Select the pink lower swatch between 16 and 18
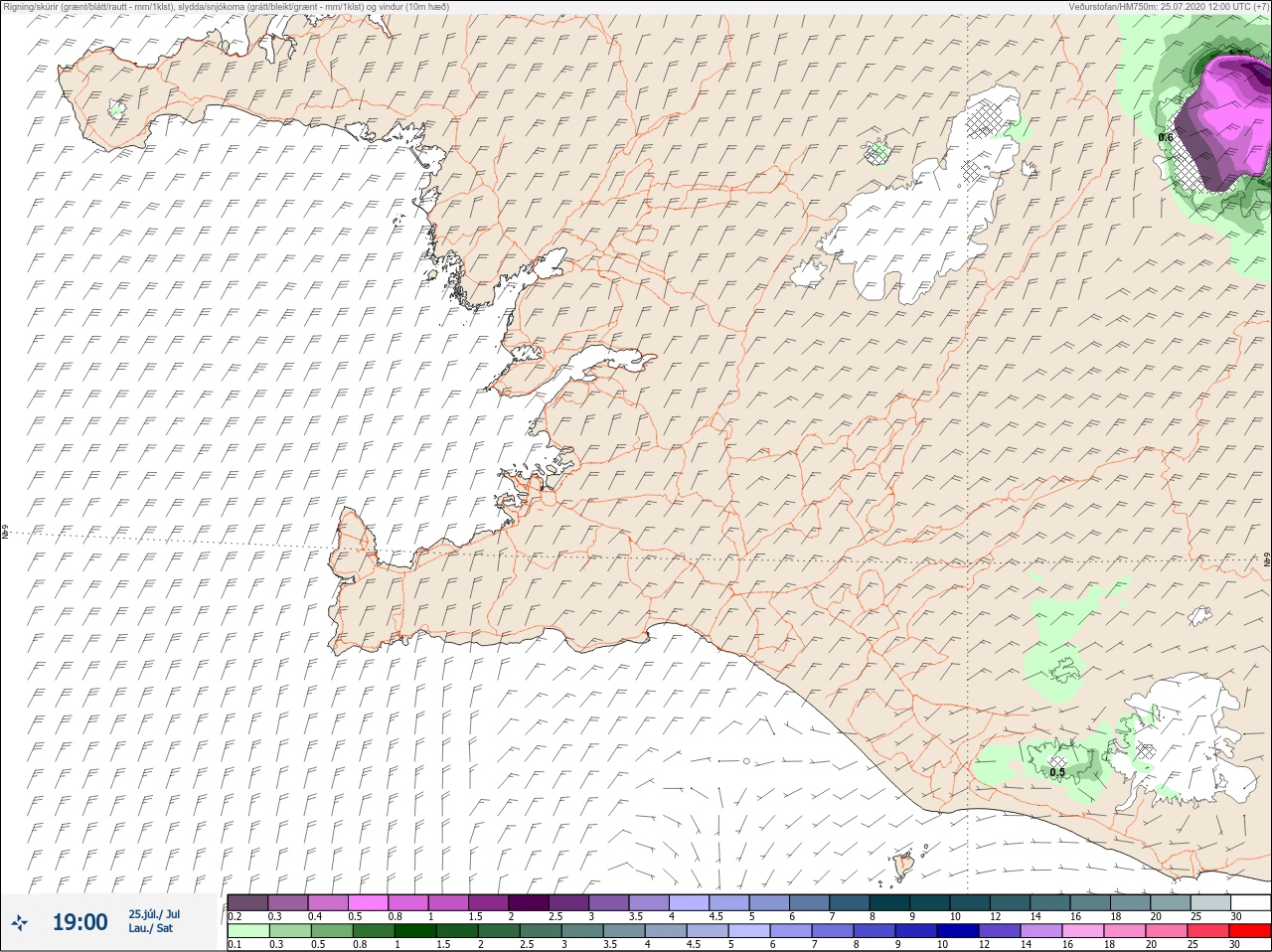The height and width of the screenshot is (952, 1272). [x=1082, y=931]
